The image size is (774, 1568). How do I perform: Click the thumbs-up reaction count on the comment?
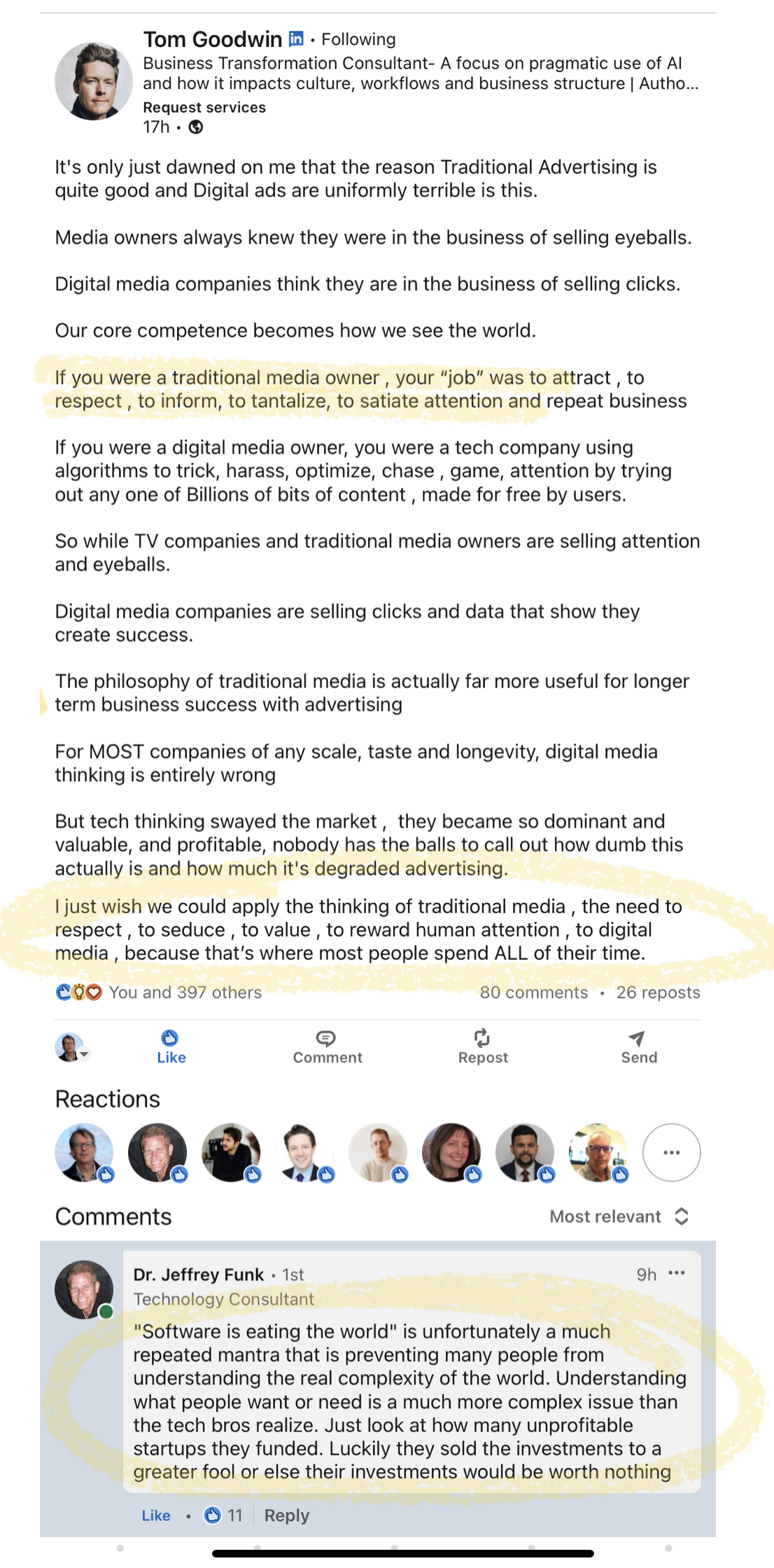click(223, 1515)
